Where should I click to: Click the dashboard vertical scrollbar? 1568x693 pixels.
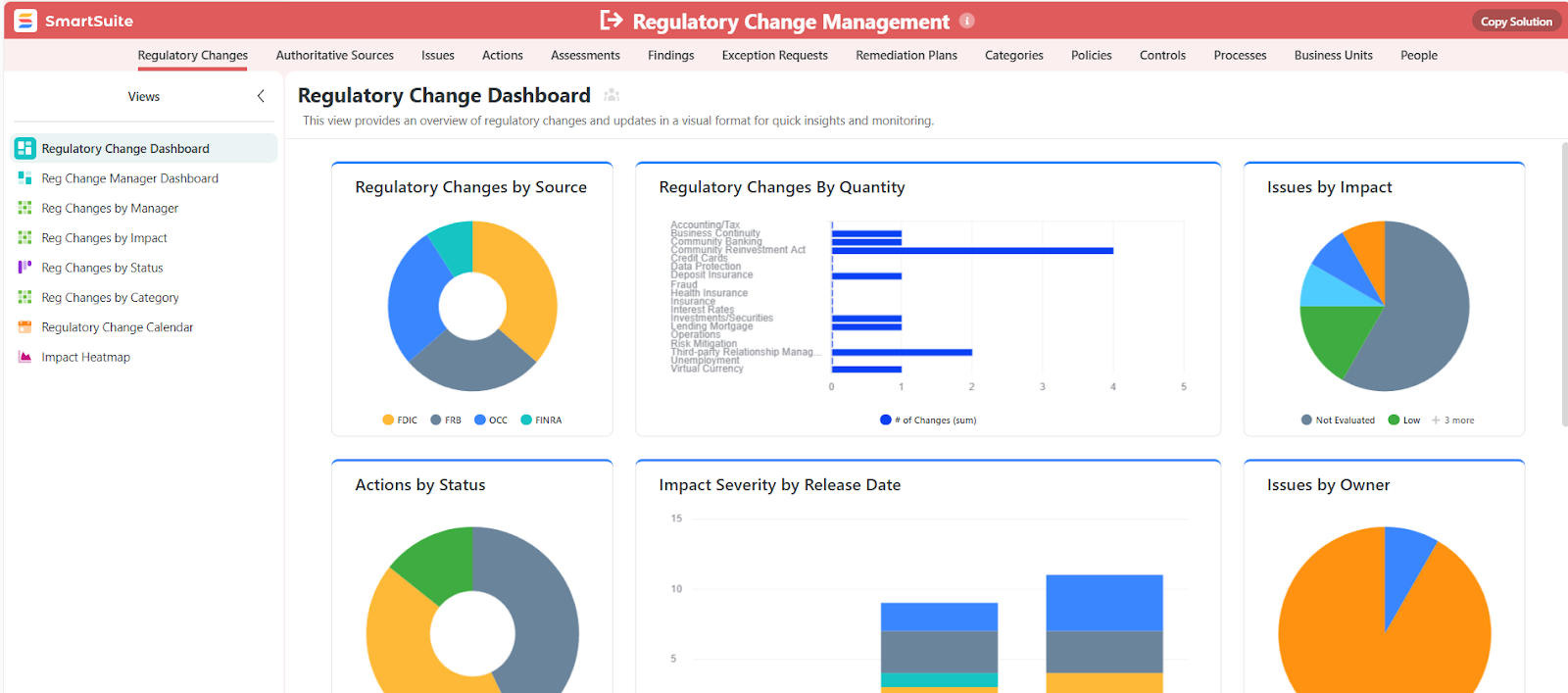1564,284
